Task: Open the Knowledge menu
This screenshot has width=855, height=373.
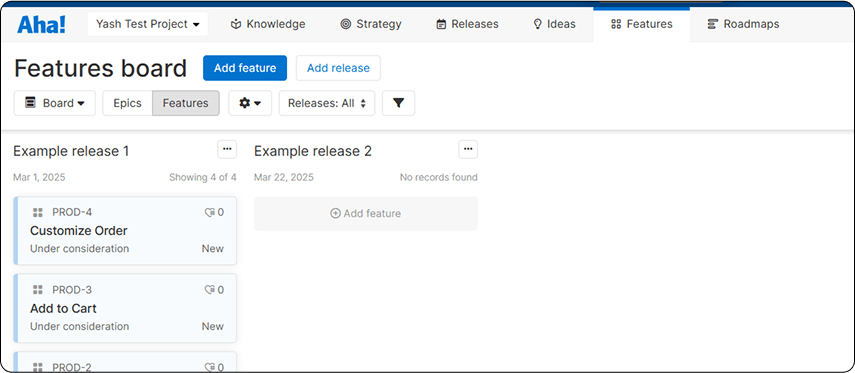Action: [x=268, y=24]
